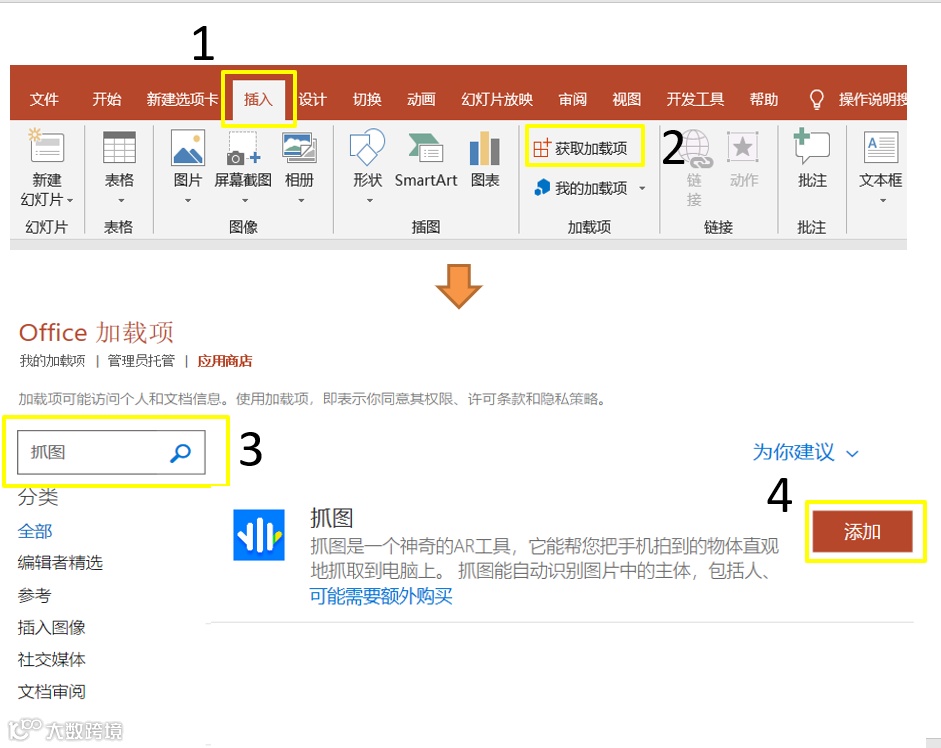Viewport: 941px width, 748px height.
Task: Click the Comment (批注) icon
Action: (x=811, y=146)
